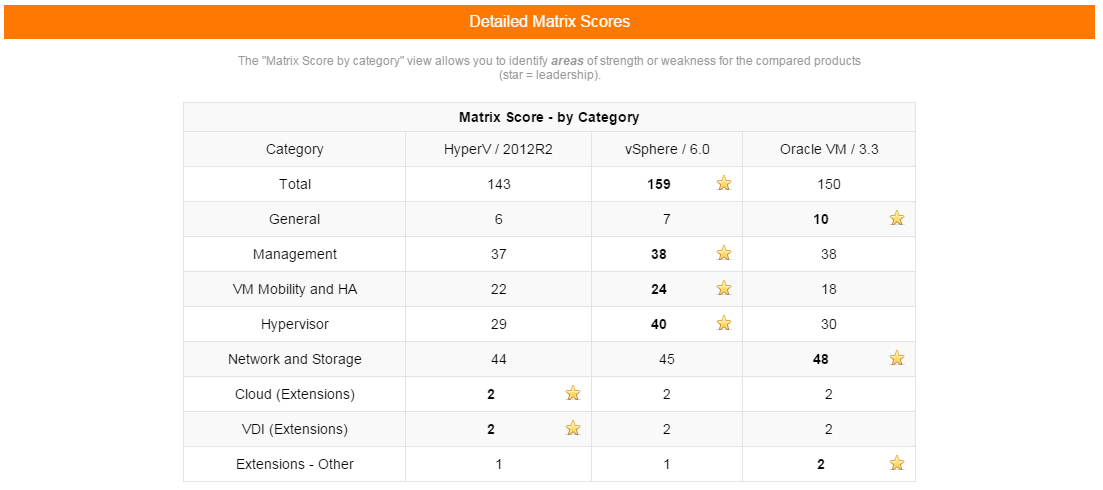Click the VM Mobility and HA label
The image size is (1103, 490).
pos(295,289)
